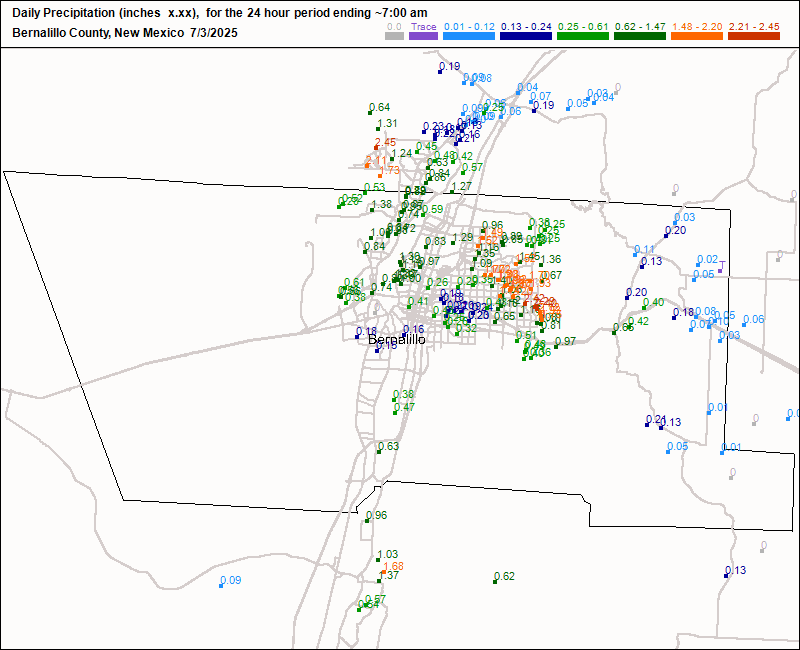The image size is (800, 650).
Task: Click the 0.02 station reading
Action: click(x=707, y=260)
